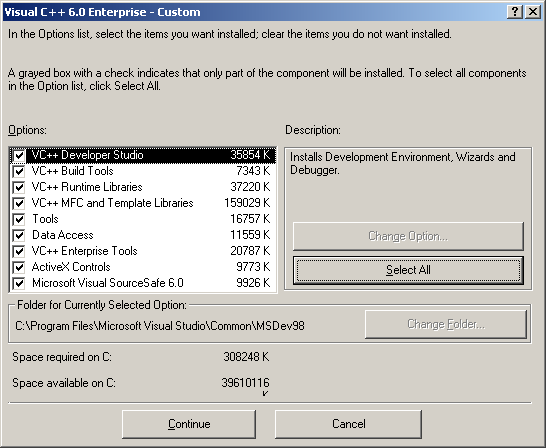Viewport: 546px width, 448px height.
Task: Click the 308248 K space required value
Action: pyautogui.click(x=246, y=357)
